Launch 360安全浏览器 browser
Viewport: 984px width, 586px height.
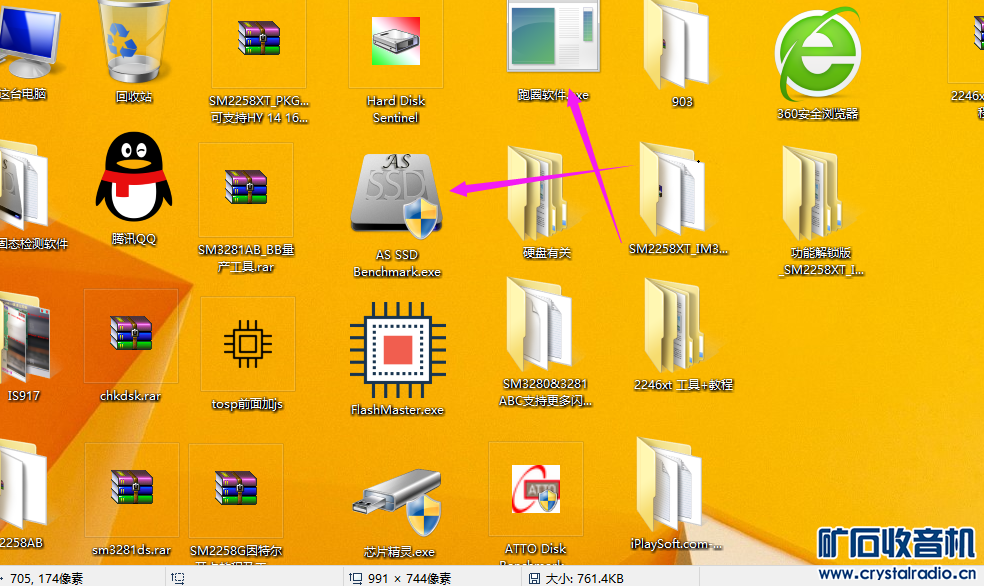(x=818, y=55)
